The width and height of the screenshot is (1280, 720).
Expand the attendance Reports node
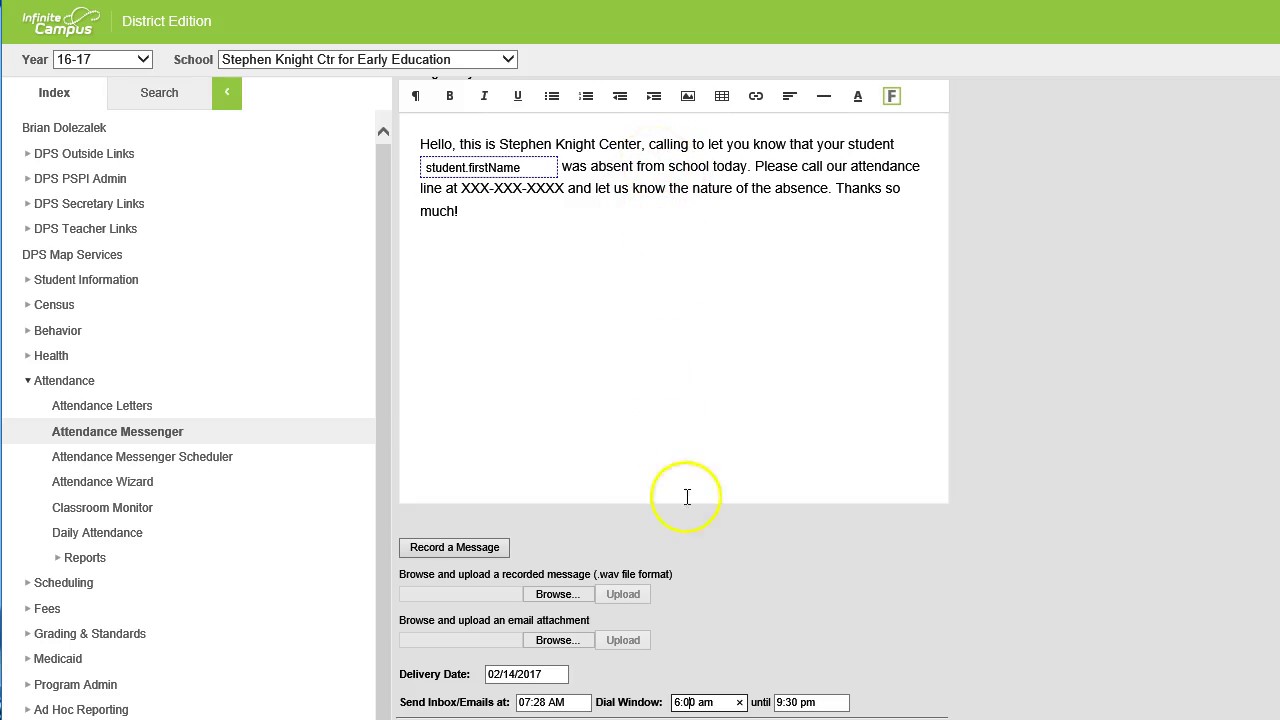point(57,557)
